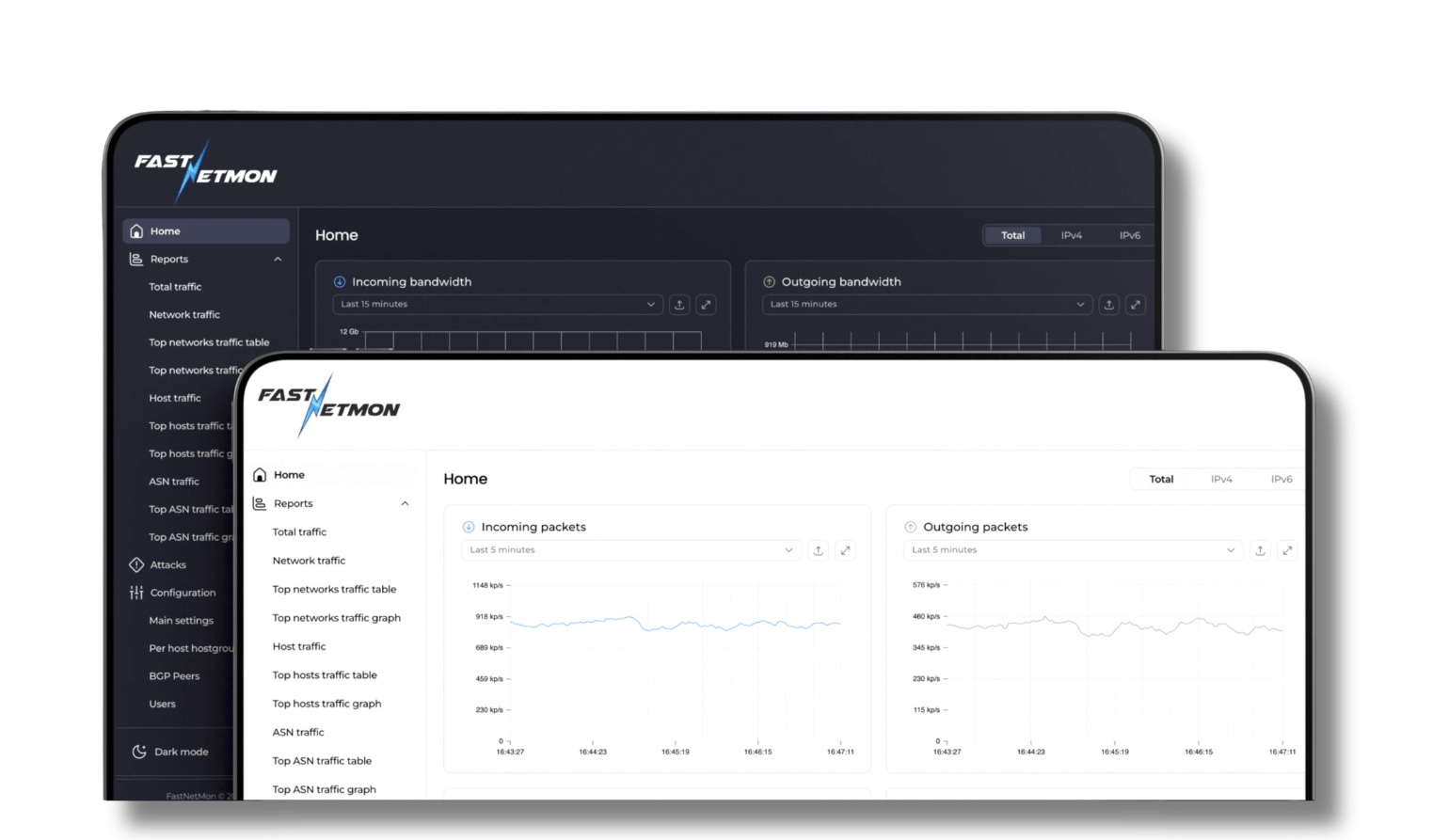The height and width of the screenshot is (840, 1433).
Task: Click the export icon in Incoming packets panel
Action: tap(818, 550)
